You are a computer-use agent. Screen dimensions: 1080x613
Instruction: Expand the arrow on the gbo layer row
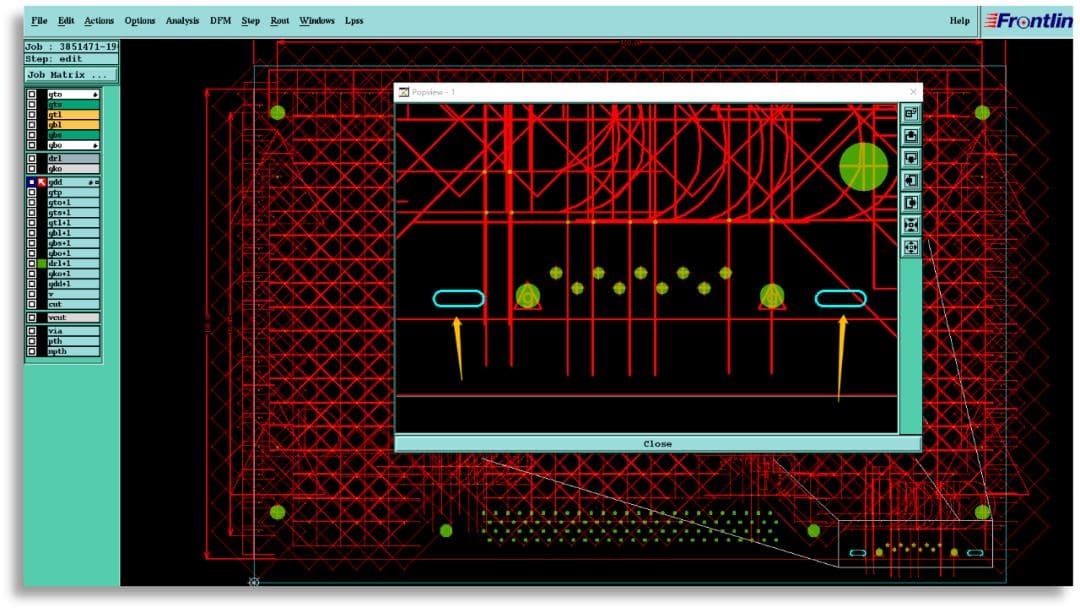(x=95, y=145)
